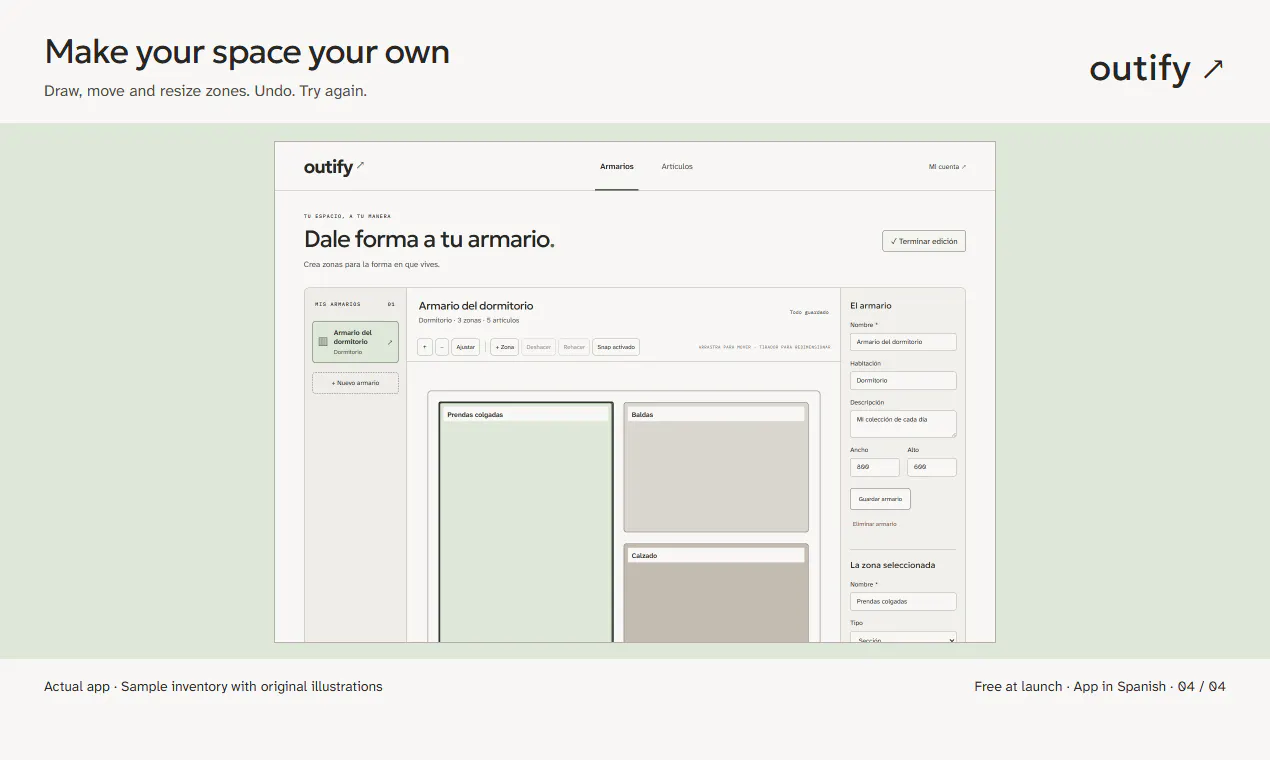Click the arrow icon on Armario del dormitorio card

[x=390, y=342]
